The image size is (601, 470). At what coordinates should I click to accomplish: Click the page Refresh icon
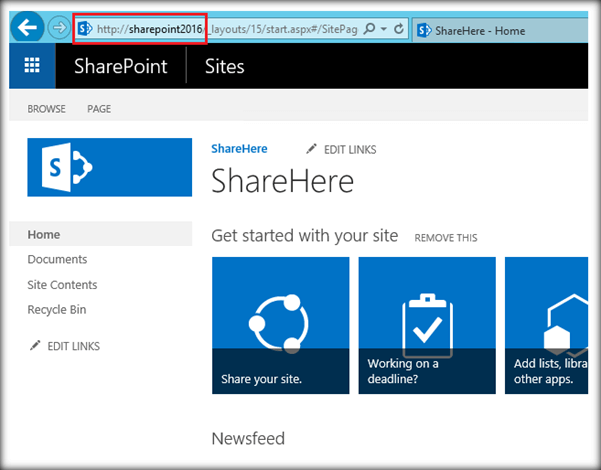pos(399,28)
